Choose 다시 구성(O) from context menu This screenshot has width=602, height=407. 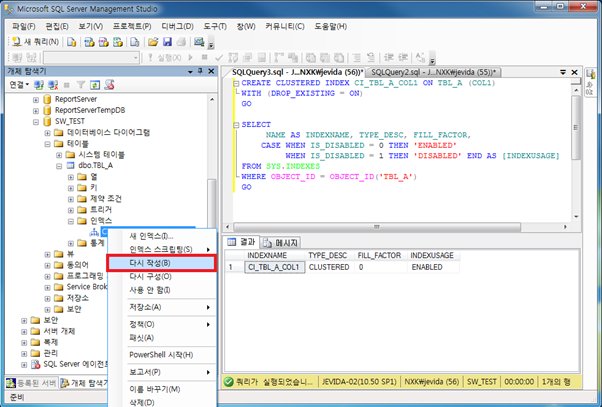(162, 276)
